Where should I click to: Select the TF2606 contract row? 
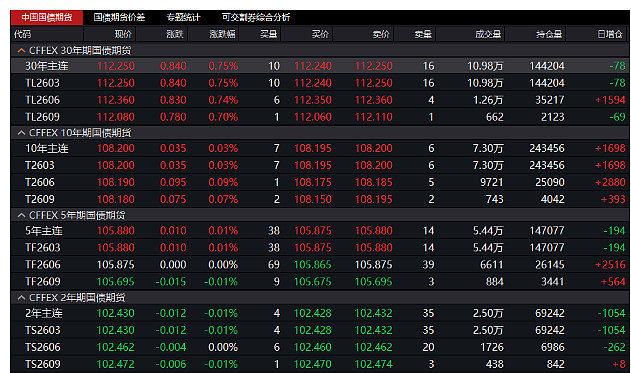point(320,264)
